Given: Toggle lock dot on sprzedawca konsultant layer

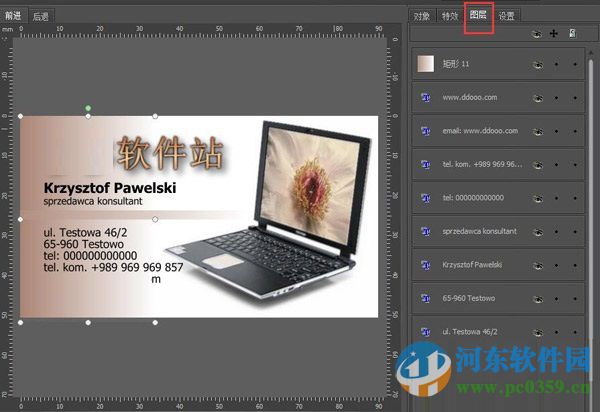Looking at the screenshot, I should pyautogui.click(x=575, y=231).
